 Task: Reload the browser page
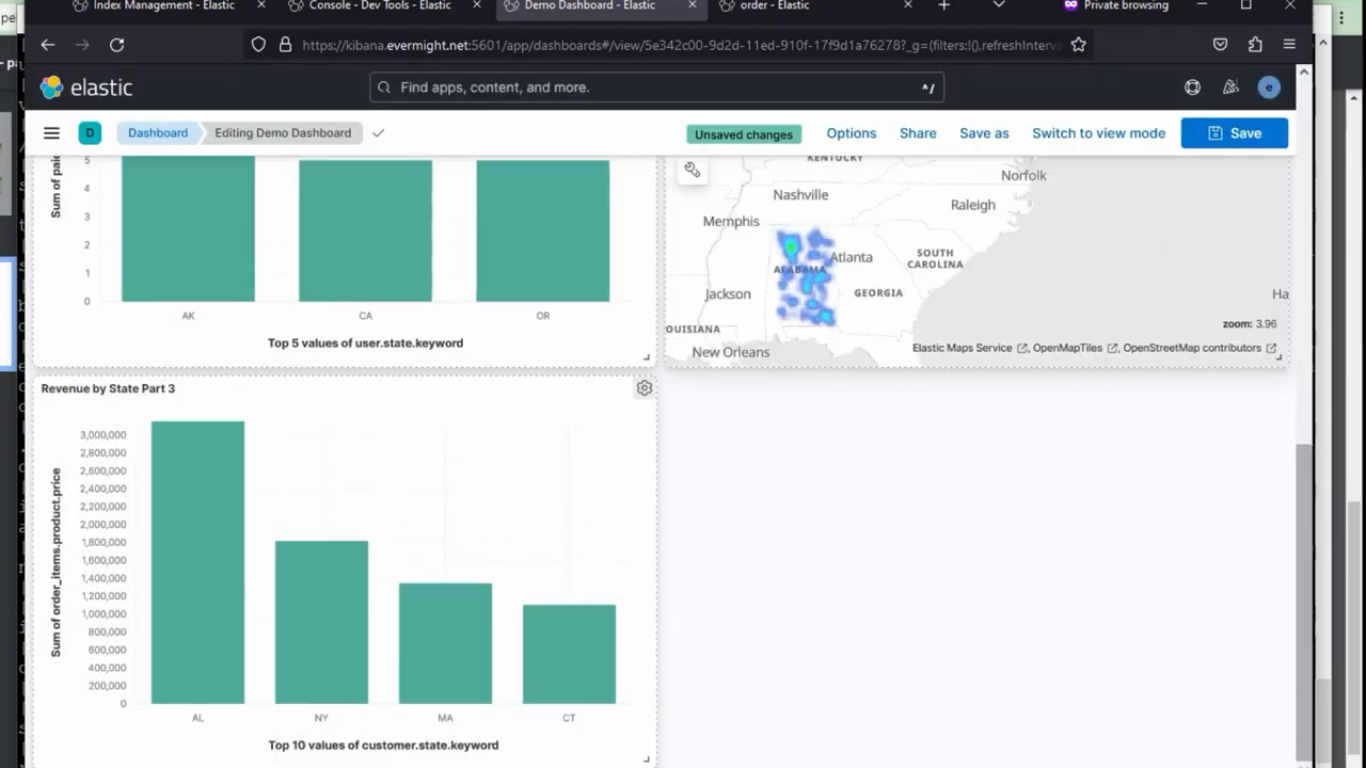point(117,45)
